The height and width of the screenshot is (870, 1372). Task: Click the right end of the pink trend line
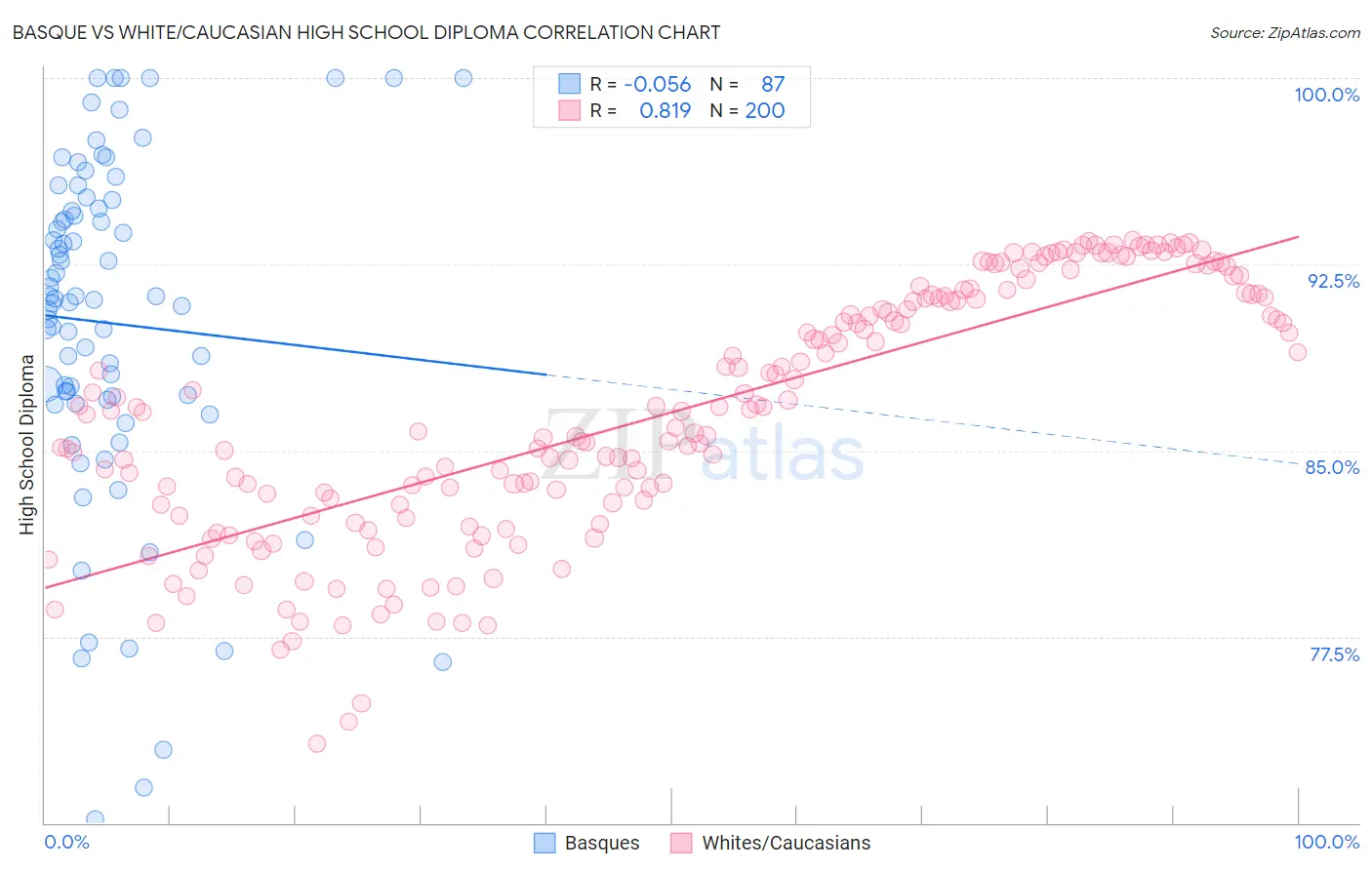1299,236
